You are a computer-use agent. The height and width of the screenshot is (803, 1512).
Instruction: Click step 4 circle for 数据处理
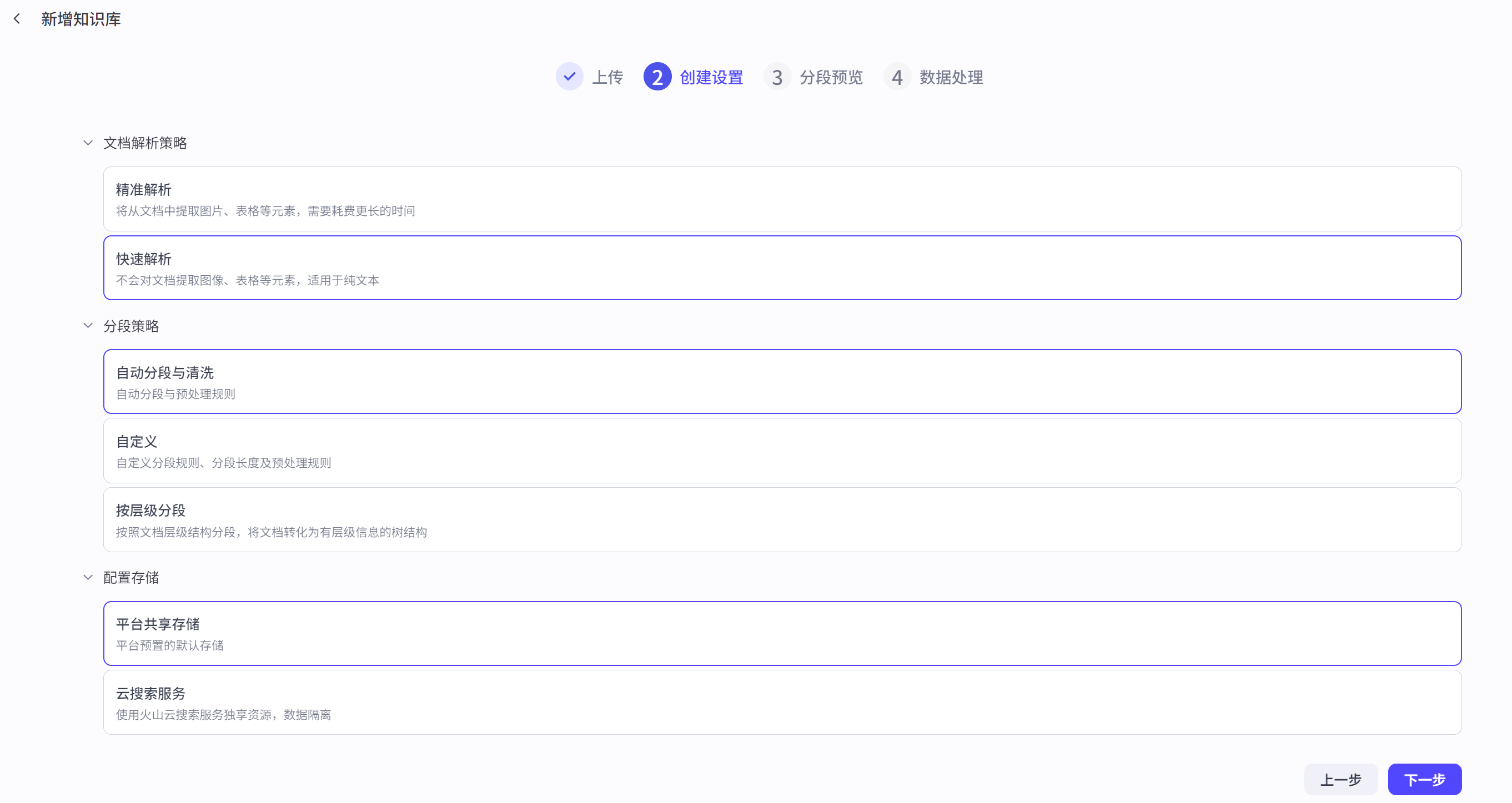tap(896, 77)
